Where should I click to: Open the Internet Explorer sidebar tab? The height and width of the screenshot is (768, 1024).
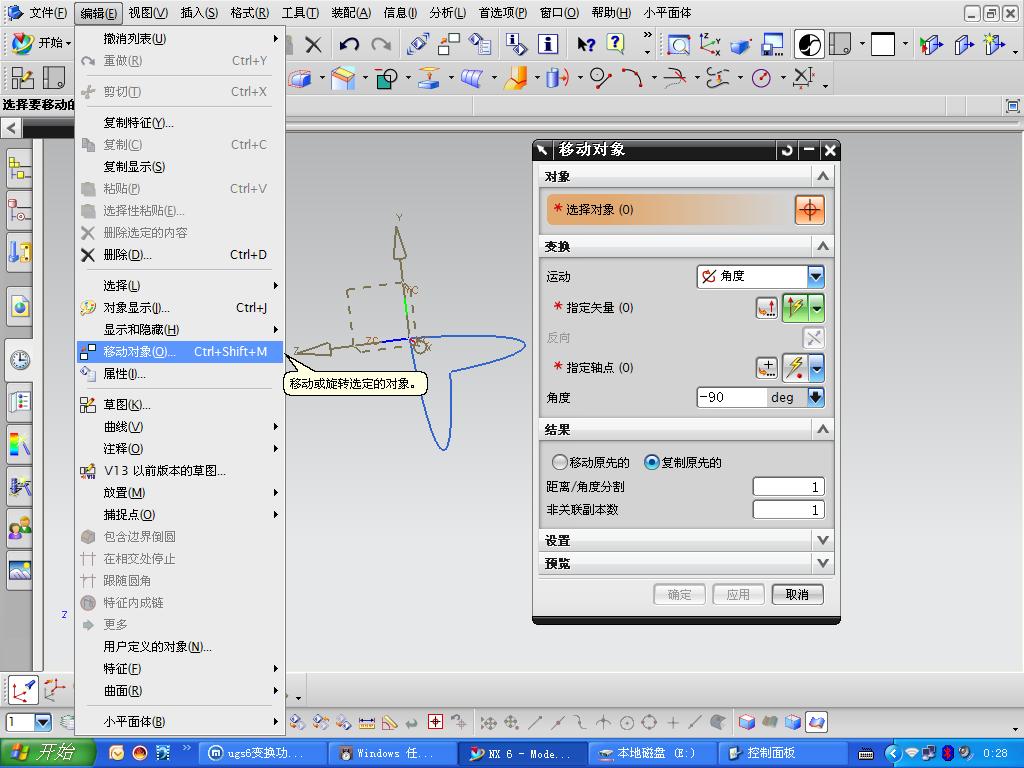tap(20, 306)
